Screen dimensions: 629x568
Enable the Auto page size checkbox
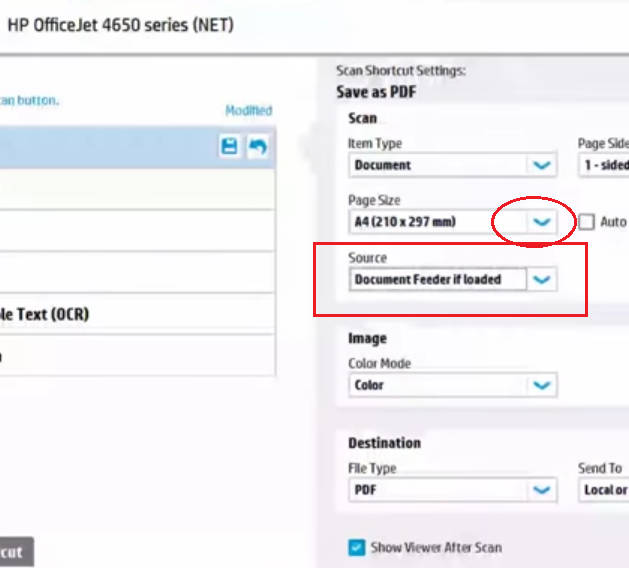coord(586,222)
